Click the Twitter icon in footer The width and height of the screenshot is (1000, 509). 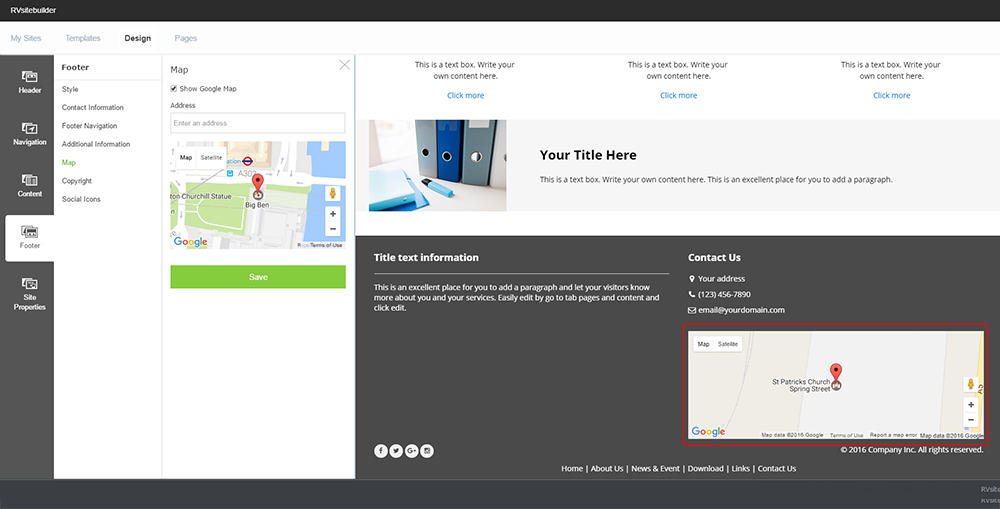[x=396, y=451]
